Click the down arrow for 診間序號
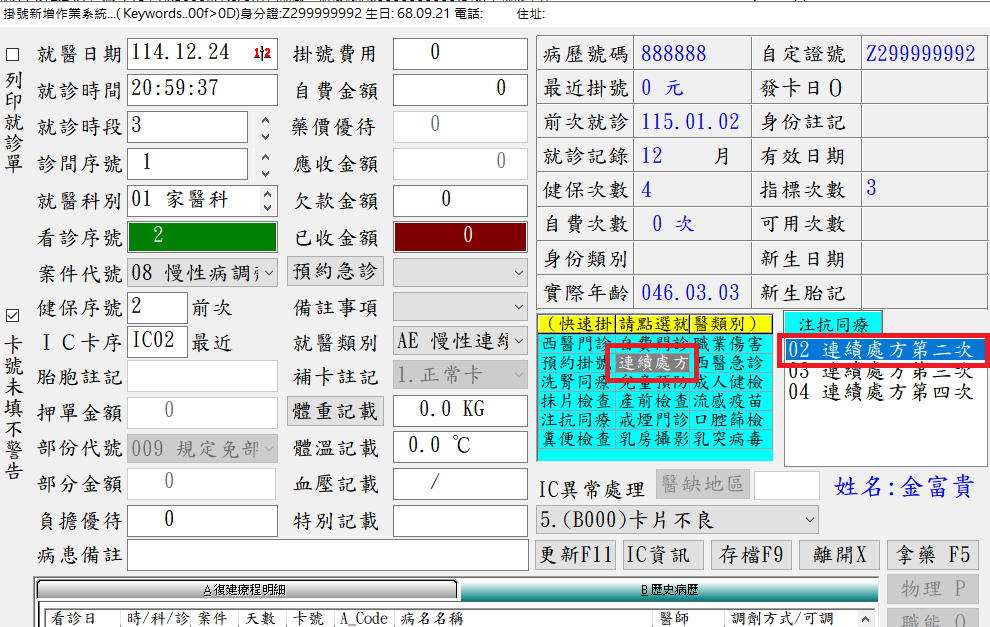 pyautogui.click(x=265, y=171)
